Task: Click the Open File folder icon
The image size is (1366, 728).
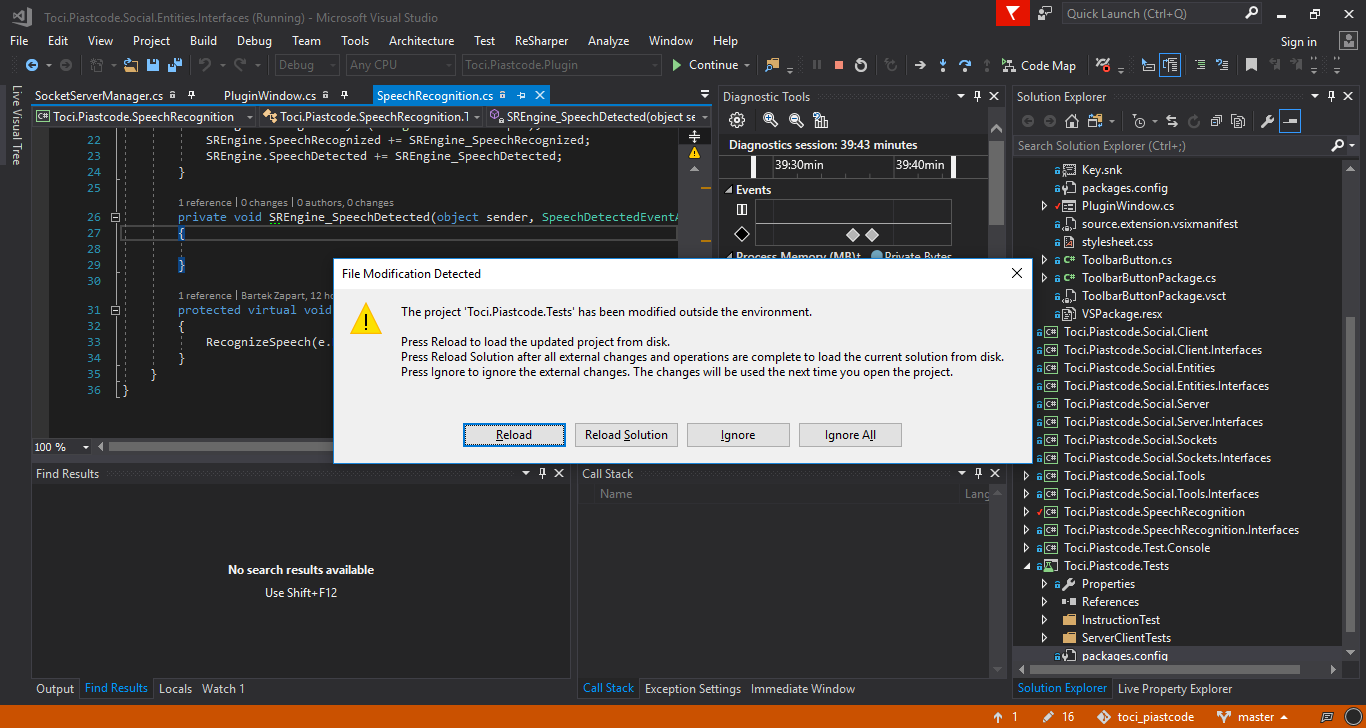Action: point(130,65)
